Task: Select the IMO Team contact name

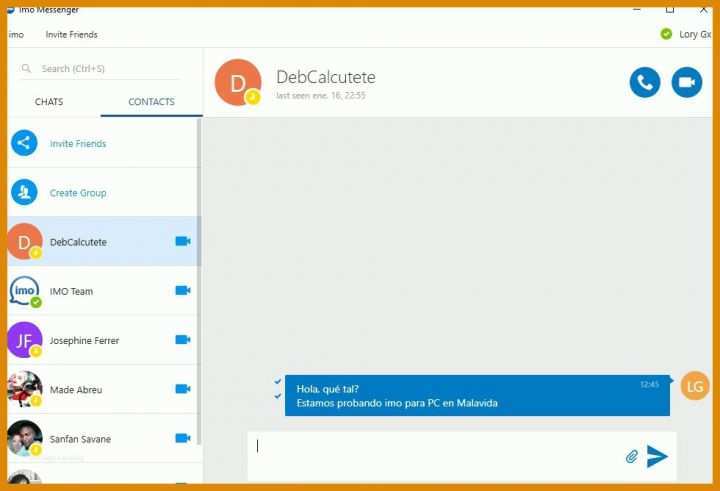Action: coord(71,291)
